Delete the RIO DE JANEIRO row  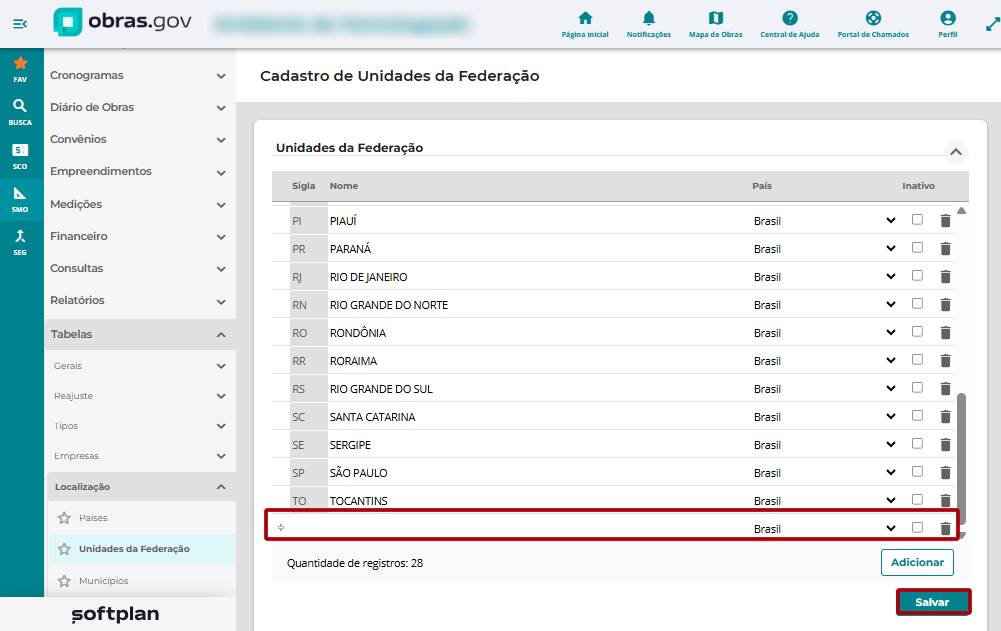[x=945, y=277]
